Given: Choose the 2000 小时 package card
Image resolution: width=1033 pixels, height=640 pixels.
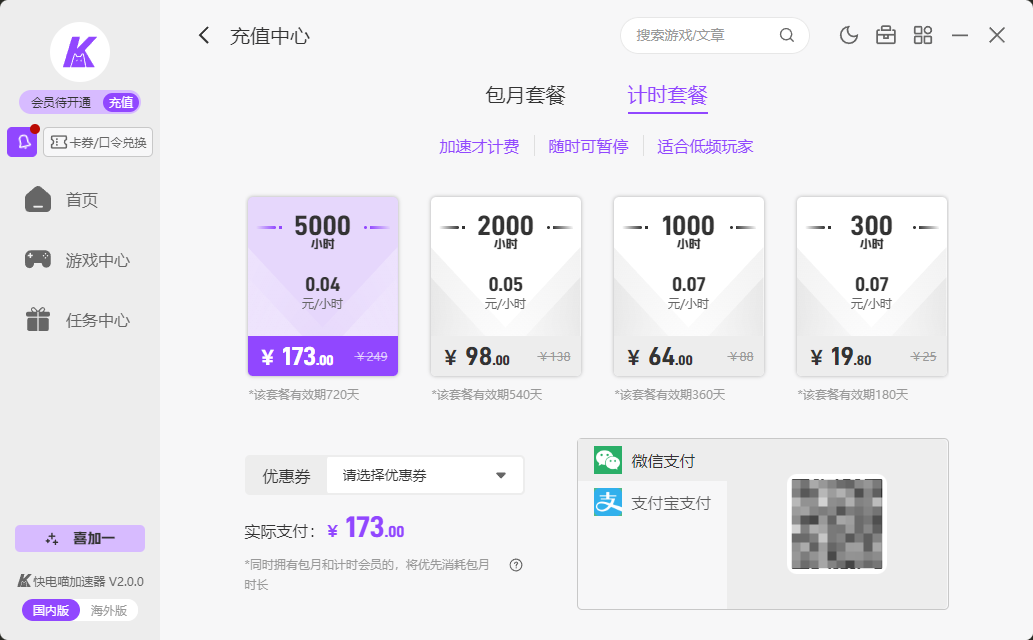Looking at the screenshot, I should tap(506, 286).
